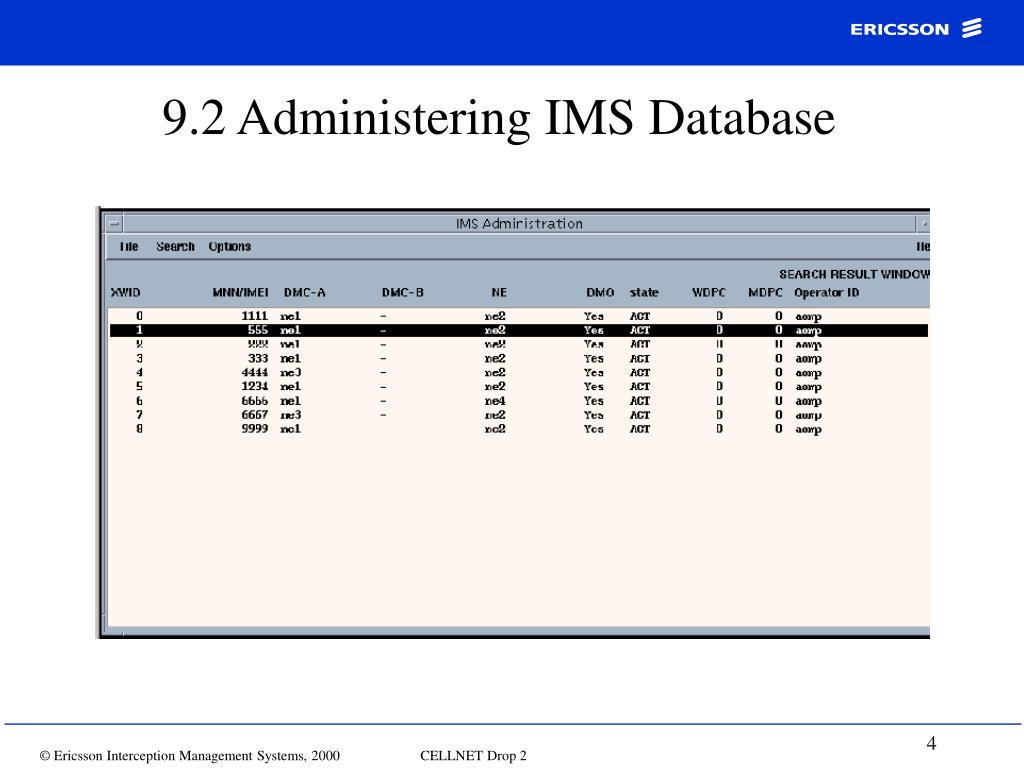1024x768 pixels.
Task: Click the XWID column header
Action: click(x=125, y=293)
